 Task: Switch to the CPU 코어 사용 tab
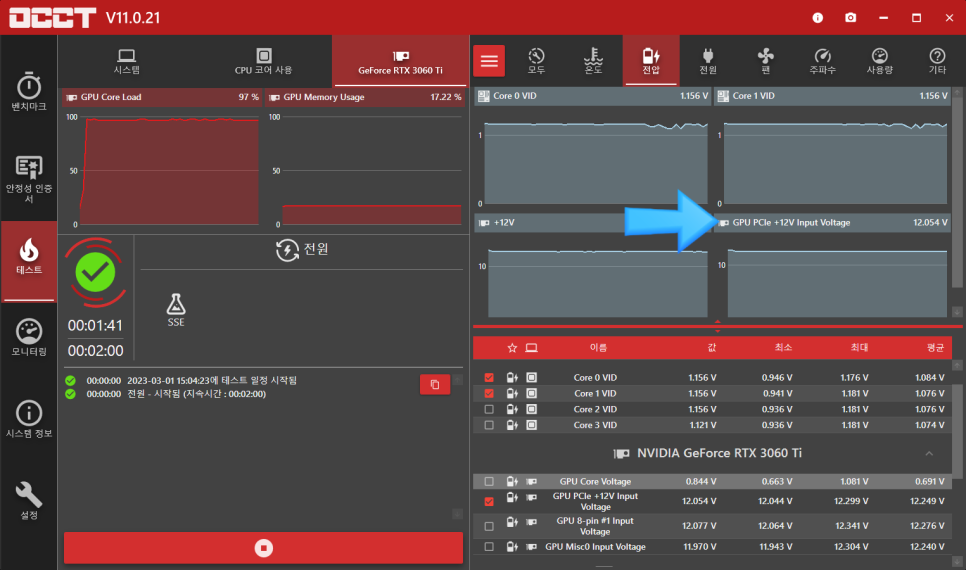264,62
